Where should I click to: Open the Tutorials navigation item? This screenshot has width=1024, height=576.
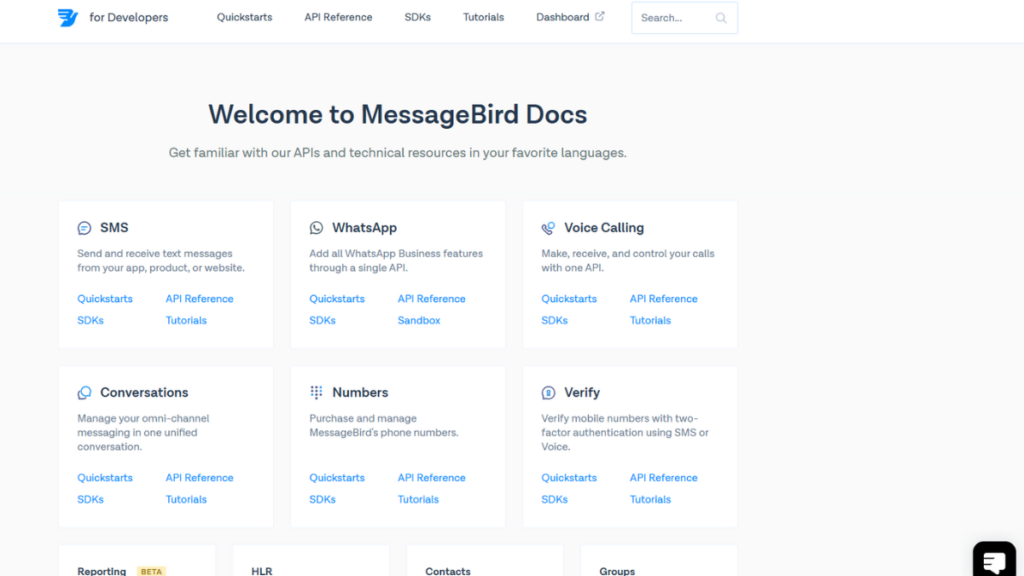coord(483,17)
